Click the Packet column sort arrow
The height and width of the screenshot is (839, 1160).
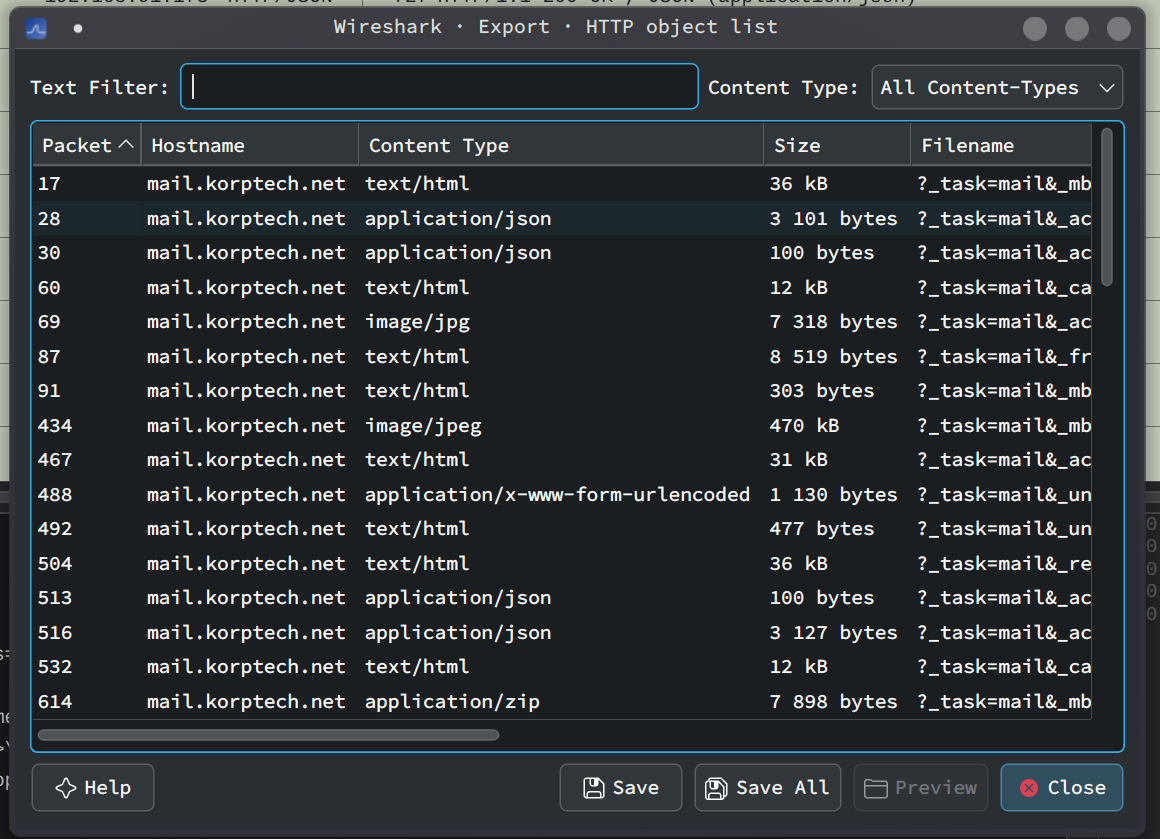click(x=127, y=144)
